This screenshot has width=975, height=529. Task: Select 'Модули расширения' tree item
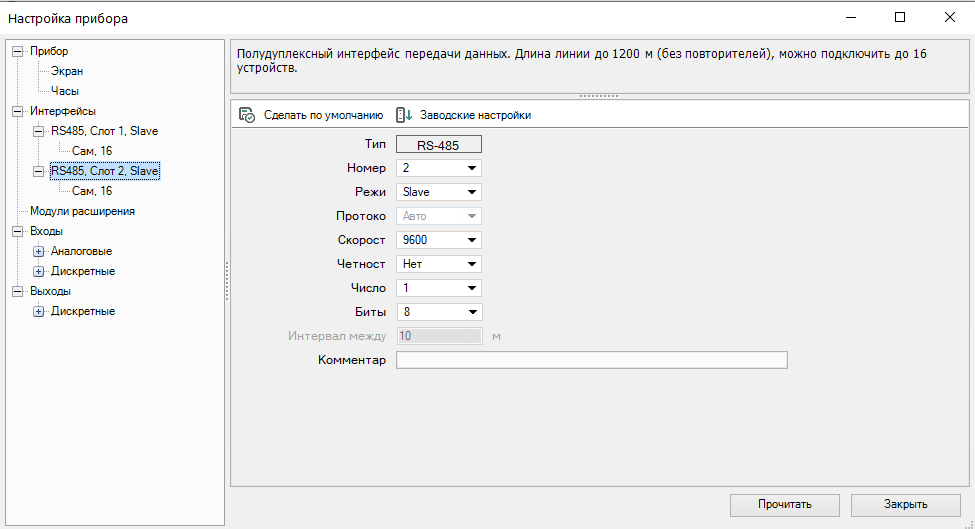82,211
